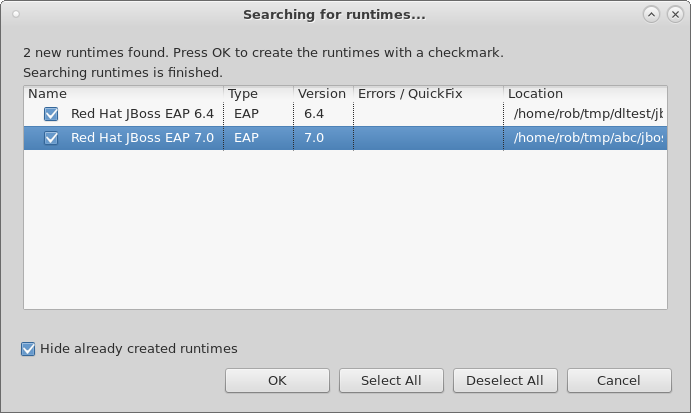Click the 6.4 version cell

[314, 114]
